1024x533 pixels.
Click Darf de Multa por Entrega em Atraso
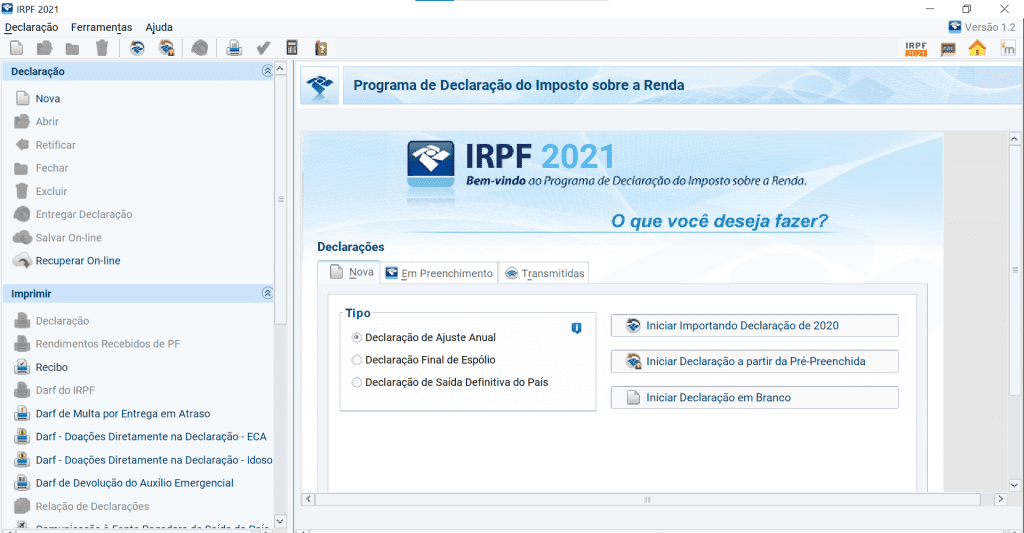pyautogui.click(x=123, y=413)
